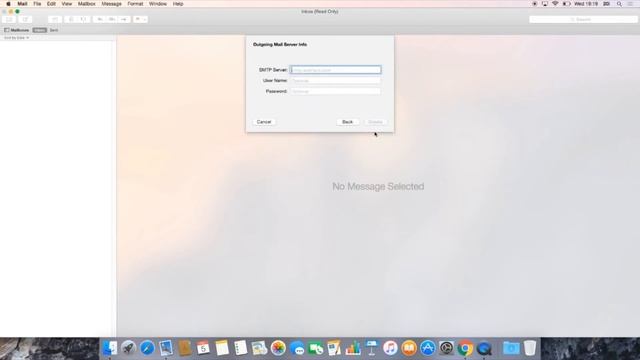Viewport: 640px width, 360px height.
Task: Open the File menu
Action: 37,4
